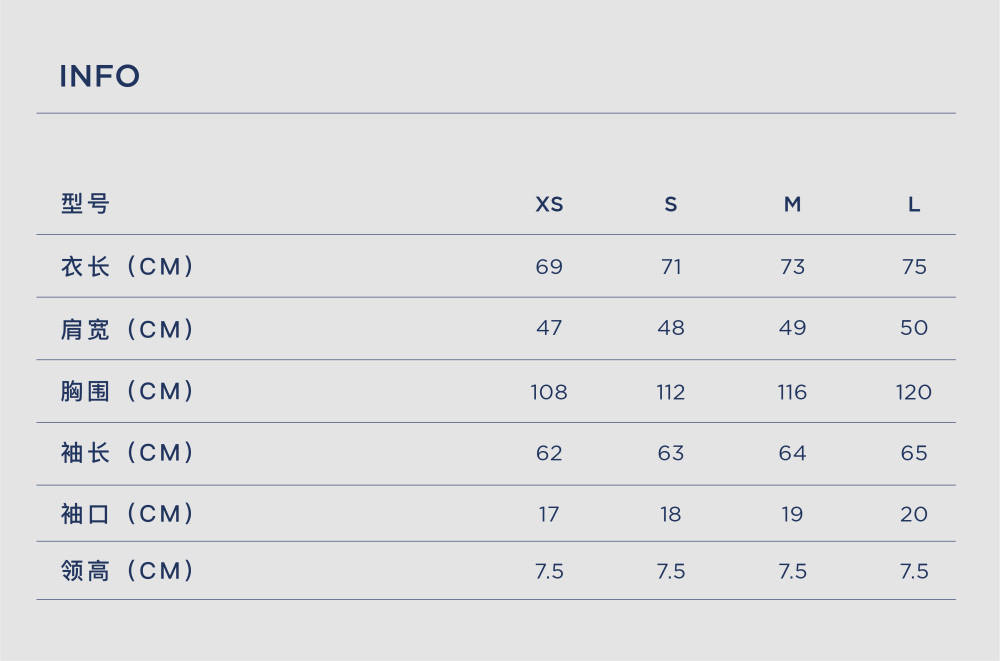Click the 肩宽 (CM) row label
The height and width of the screenshot is (661, 1000).
pos(128,329)
